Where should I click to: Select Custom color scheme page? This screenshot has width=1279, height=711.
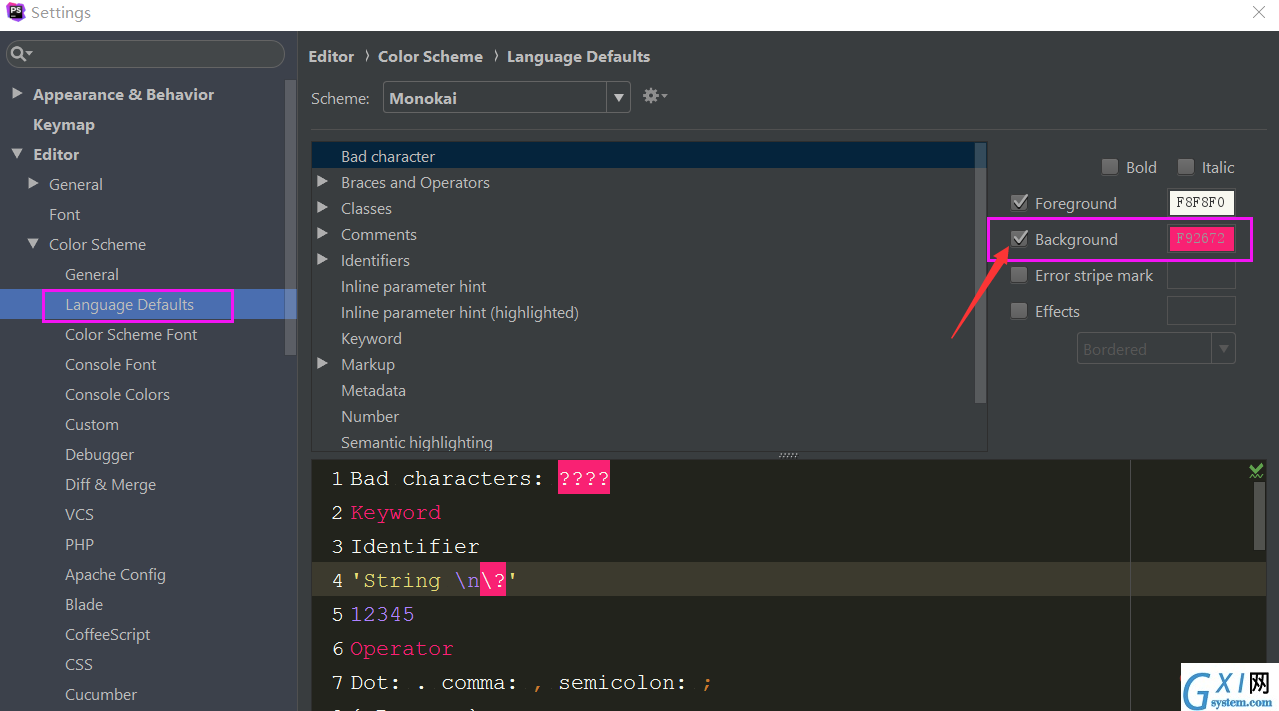click(92, 424)
